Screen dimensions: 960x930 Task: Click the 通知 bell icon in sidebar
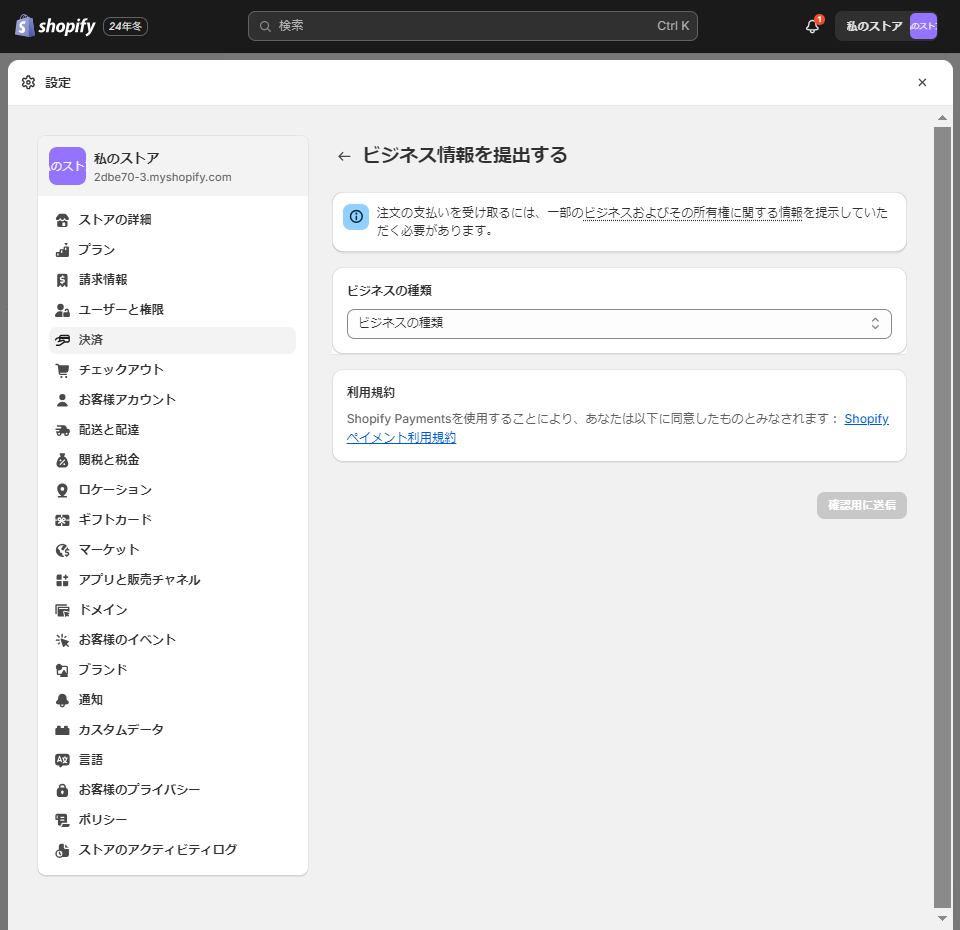tap(62, 700)
